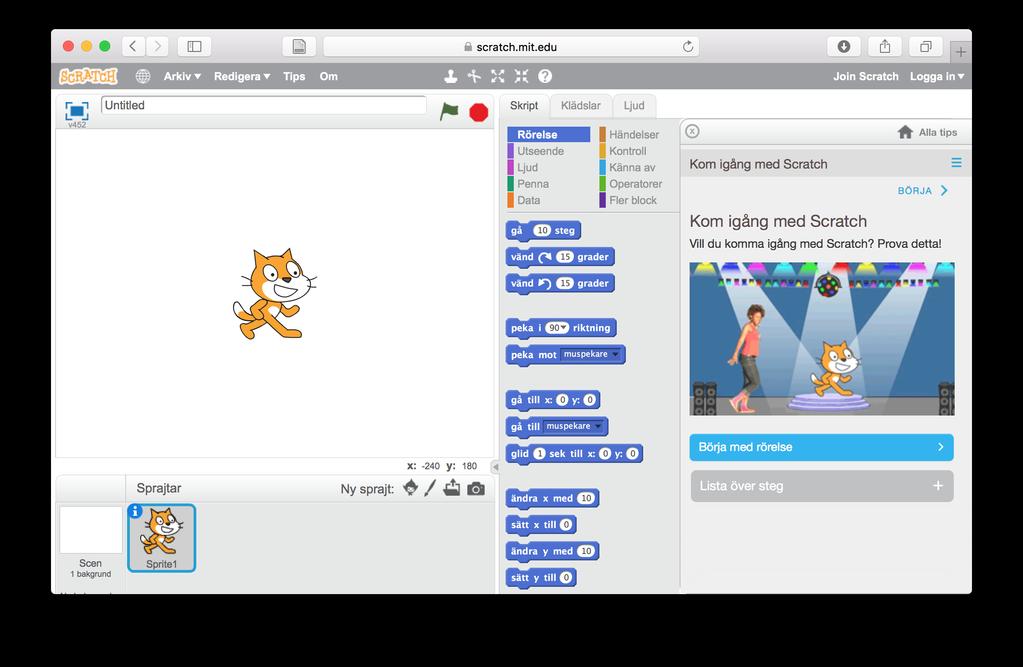Click the Block help question icon
Viewport: 1023px width, 667px height.
tap(545, 76)
